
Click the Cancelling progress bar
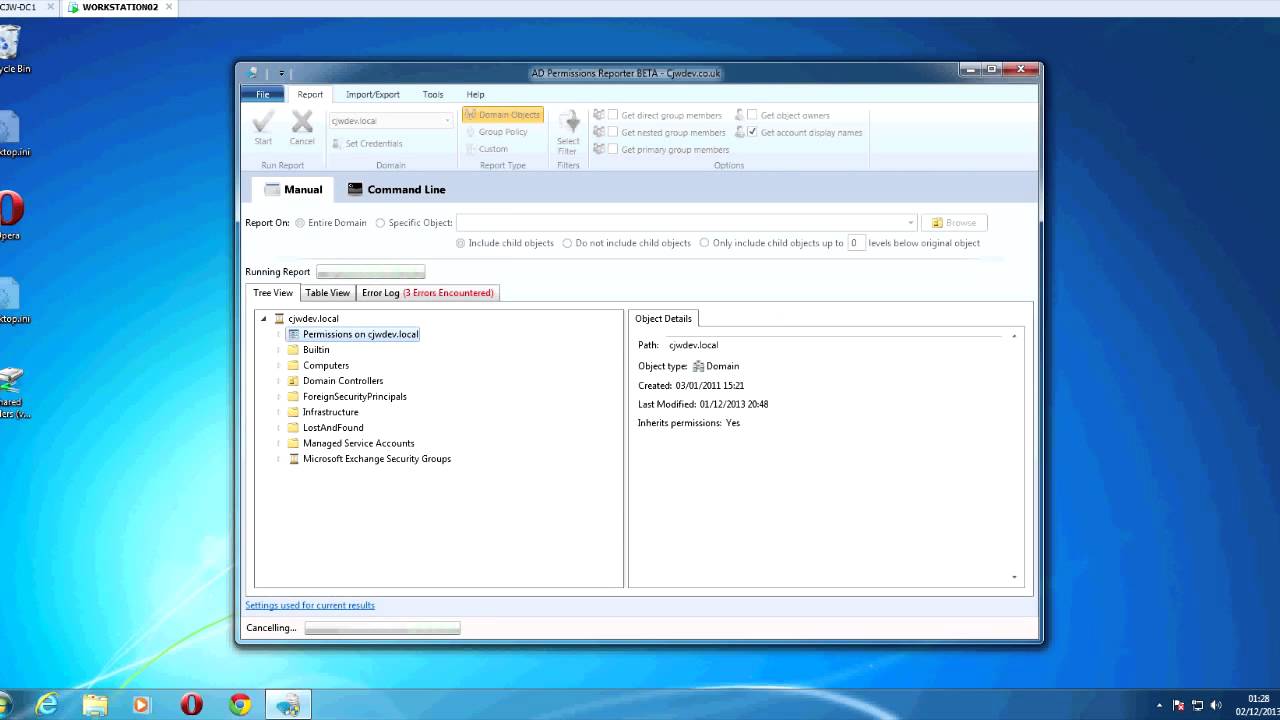coord(382,628)
